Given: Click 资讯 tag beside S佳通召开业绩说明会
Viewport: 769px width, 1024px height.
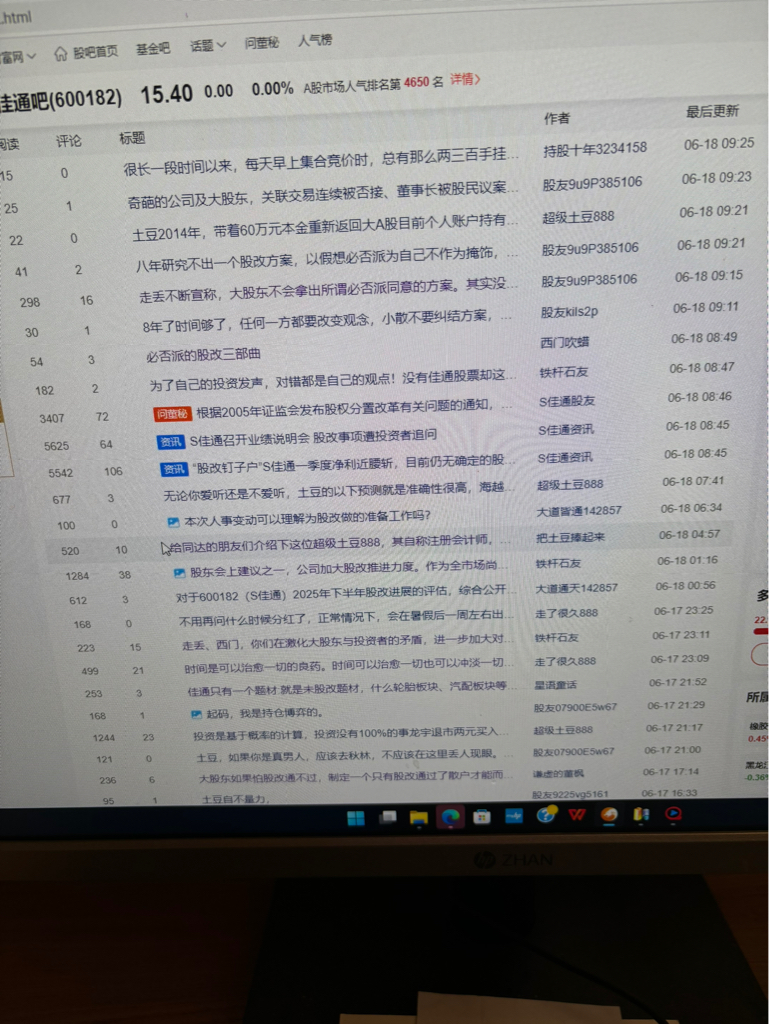Looking at the screenshot, I should [x=171, y=442].
